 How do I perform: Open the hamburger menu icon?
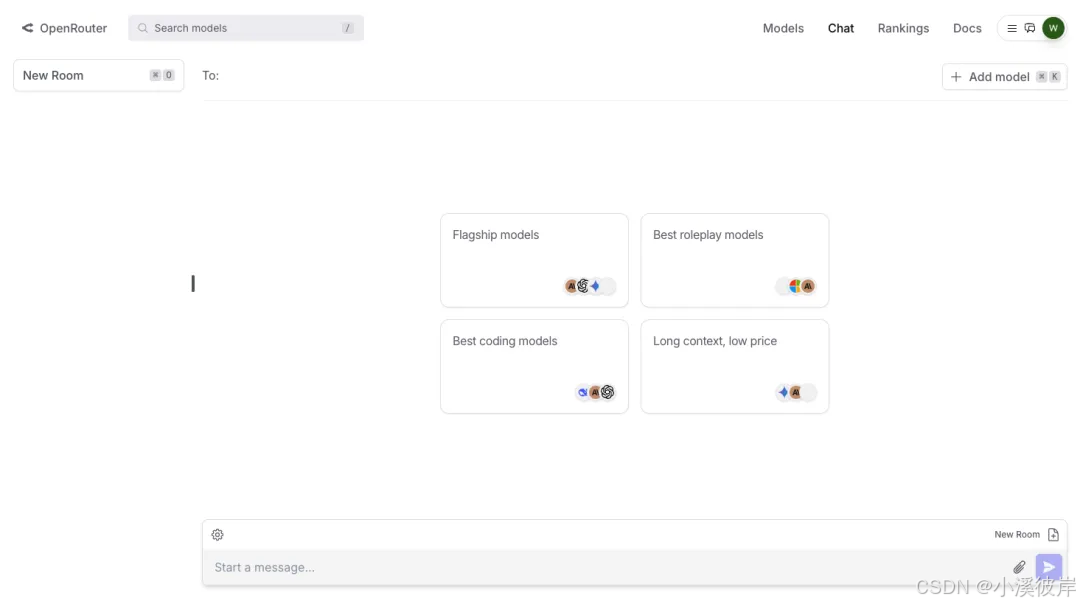click(x=1012, y=28)
